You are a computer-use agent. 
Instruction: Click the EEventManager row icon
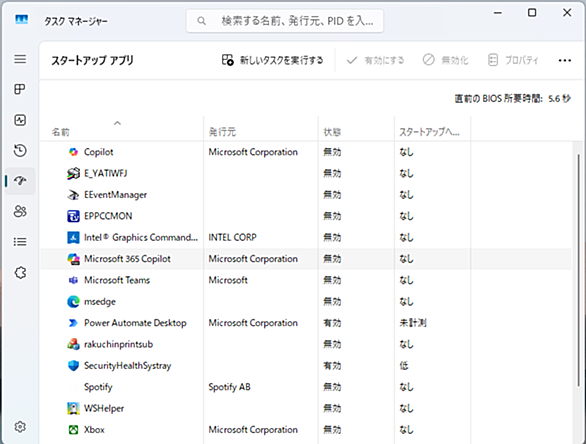[x=73, y=195]
